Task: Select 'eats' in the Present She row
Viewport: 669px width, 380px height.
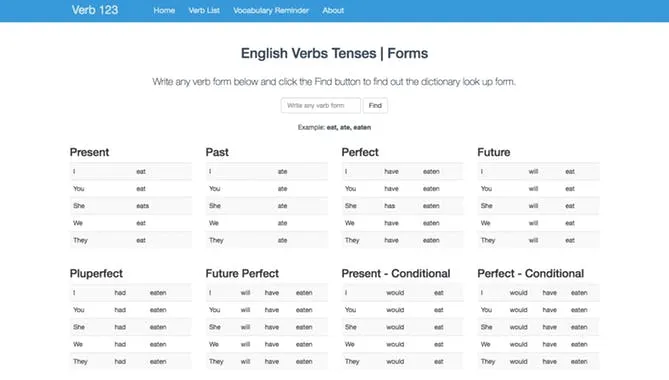Action: [143, 206]
